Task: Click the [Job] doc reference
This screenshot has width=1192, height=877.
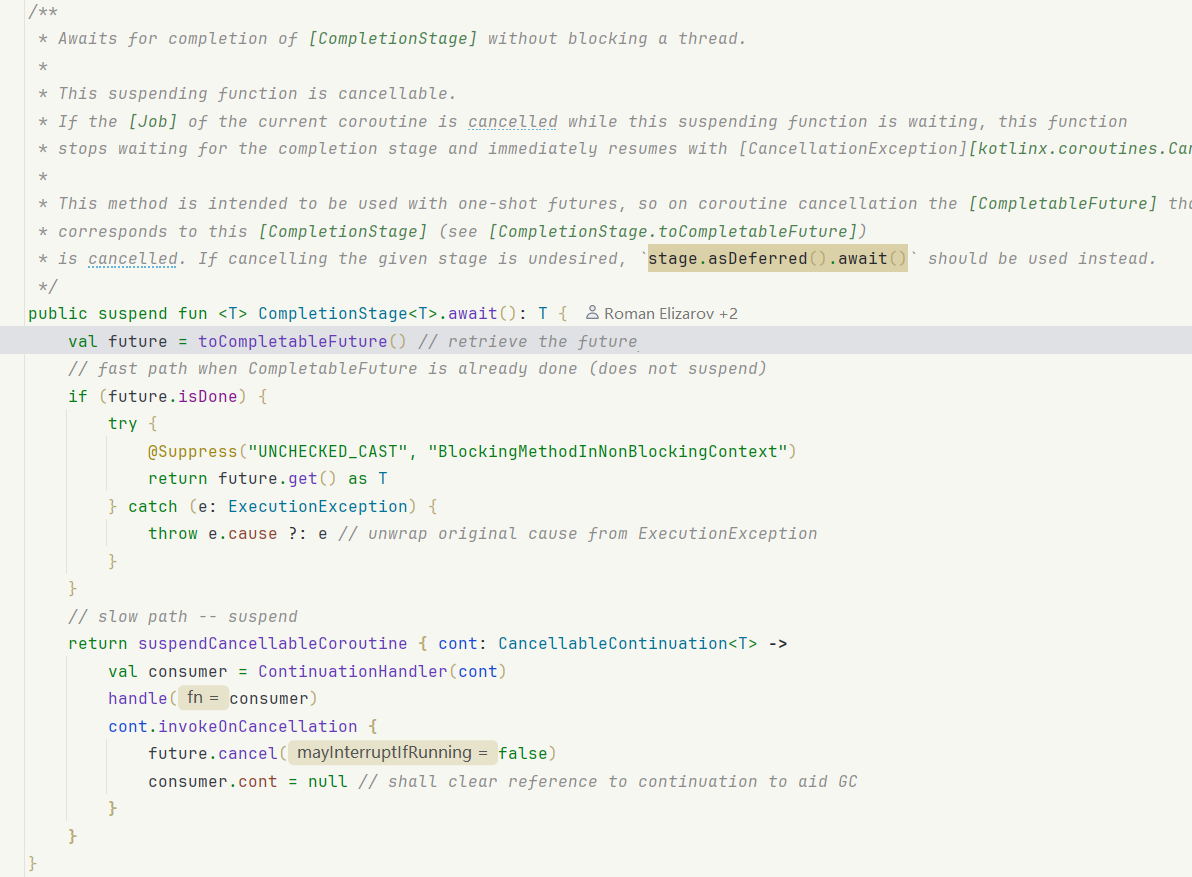Action: [153, 122]
